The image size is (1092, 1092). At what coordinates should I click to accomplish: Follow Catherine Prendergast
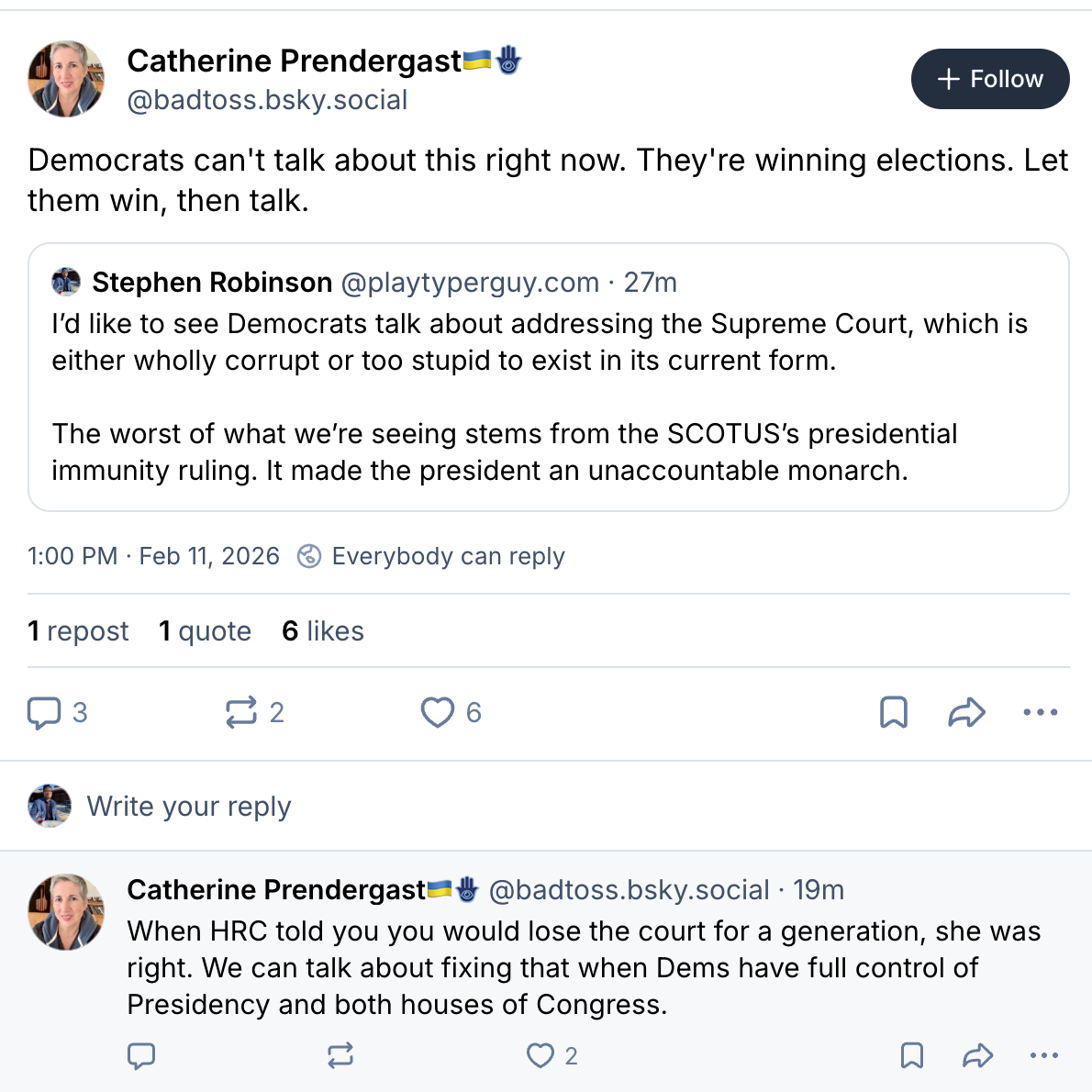[990, 79]
